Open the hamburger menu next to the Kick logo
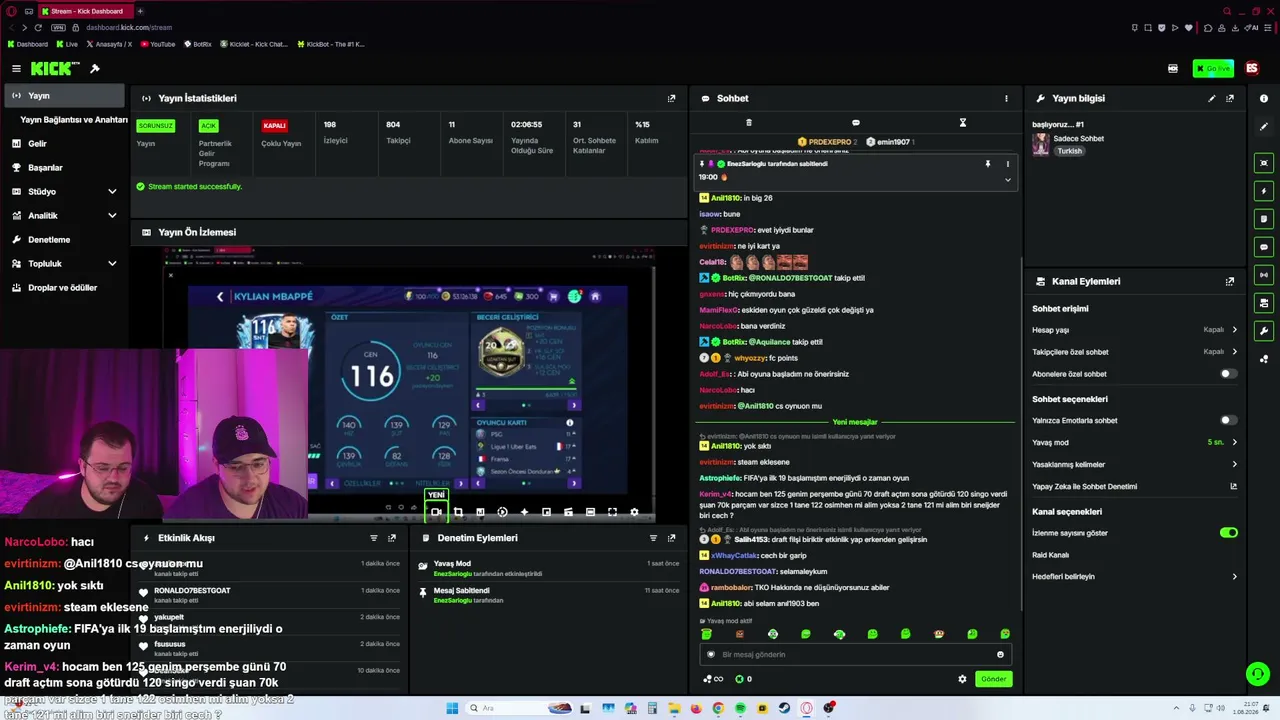Screen dimensions: 1280x720 click(16, 69)
